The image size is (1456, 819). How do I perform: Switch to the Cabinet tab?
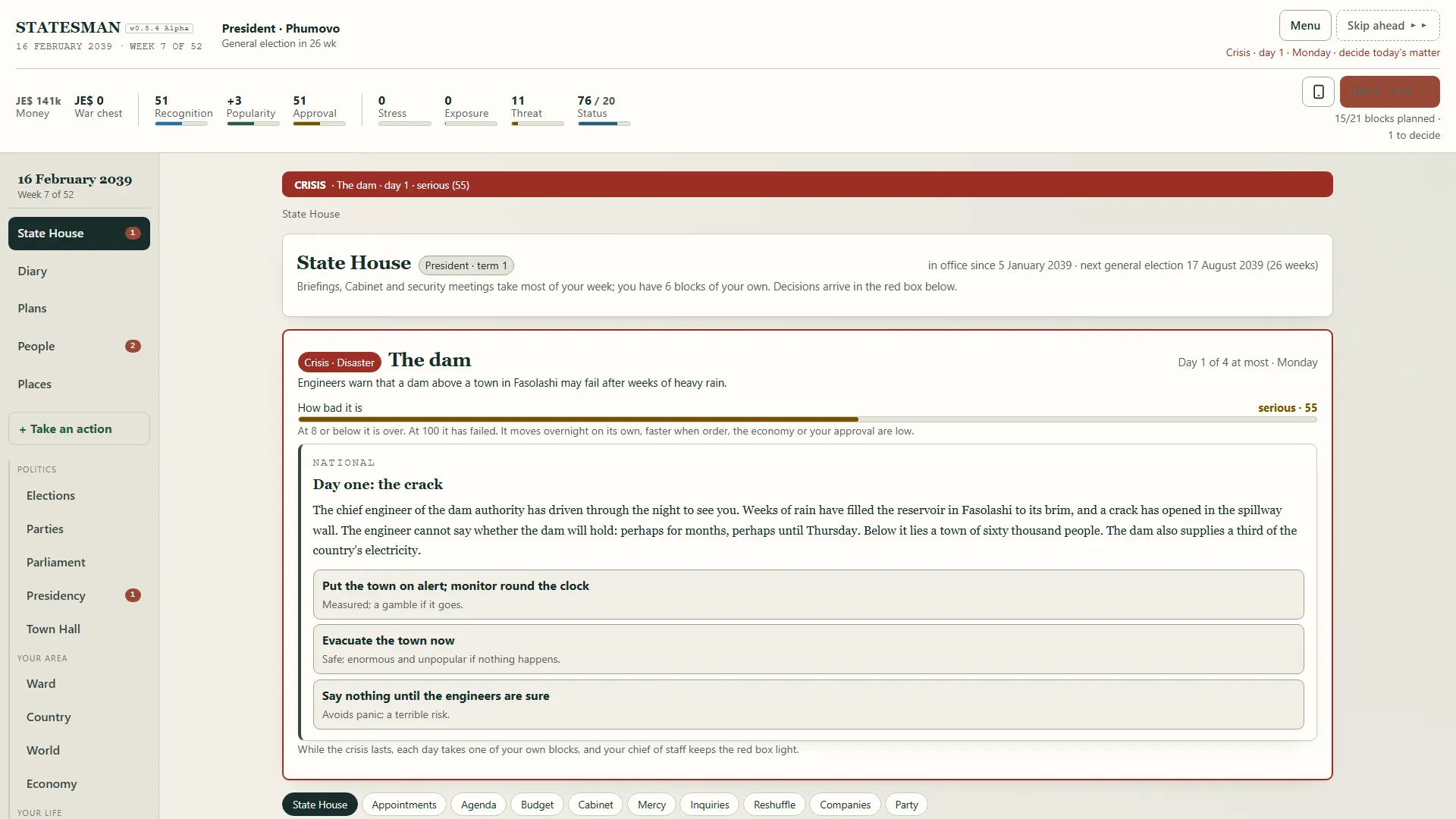(x=595, y=805)
